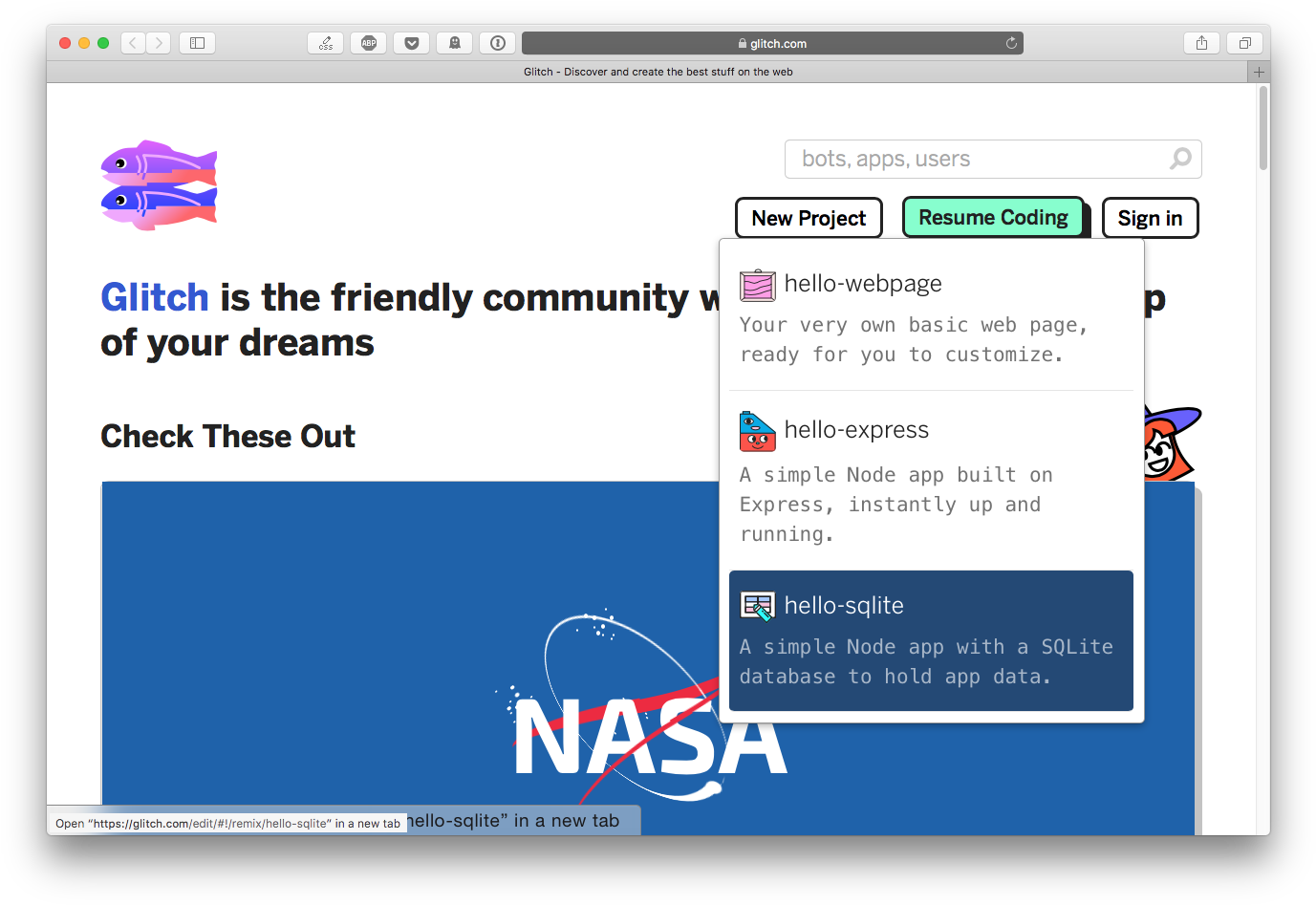
Task: Click the 1Password extension button
Action: tap(498, 43)
